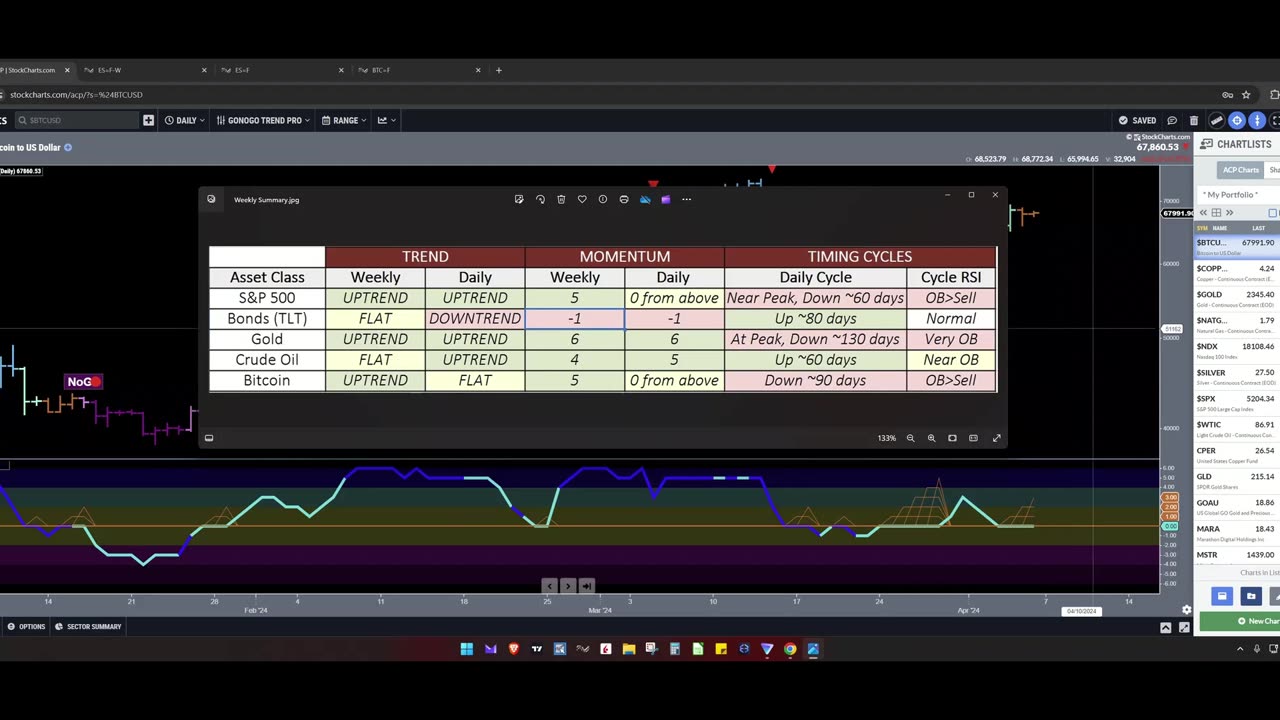
Task: Expand the photo viewer to fullscreen
Action: pyautogui.click(x=996, y=438)
